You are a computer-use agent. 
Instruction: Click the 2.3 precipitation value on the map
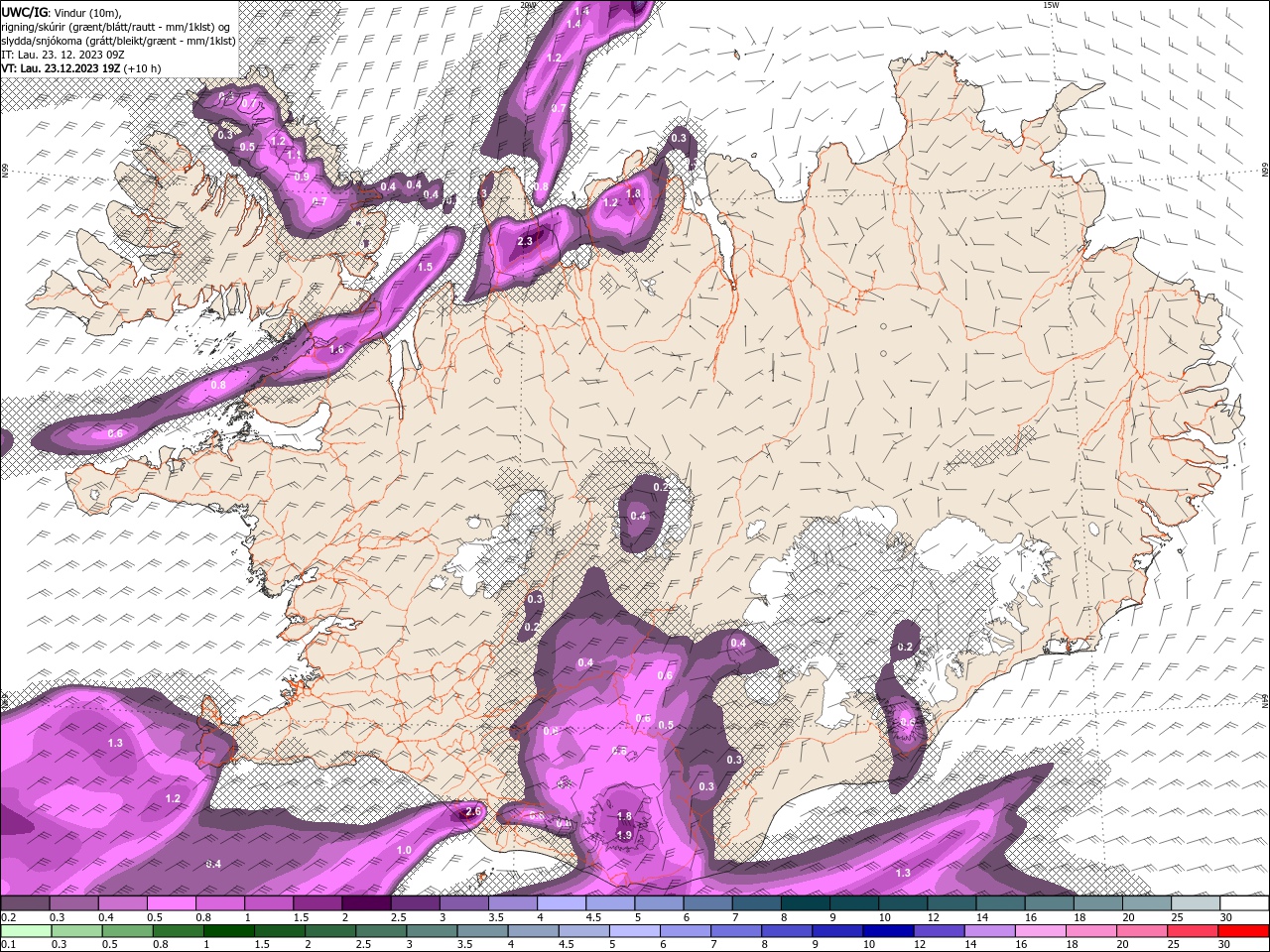(x=525, y=241)
